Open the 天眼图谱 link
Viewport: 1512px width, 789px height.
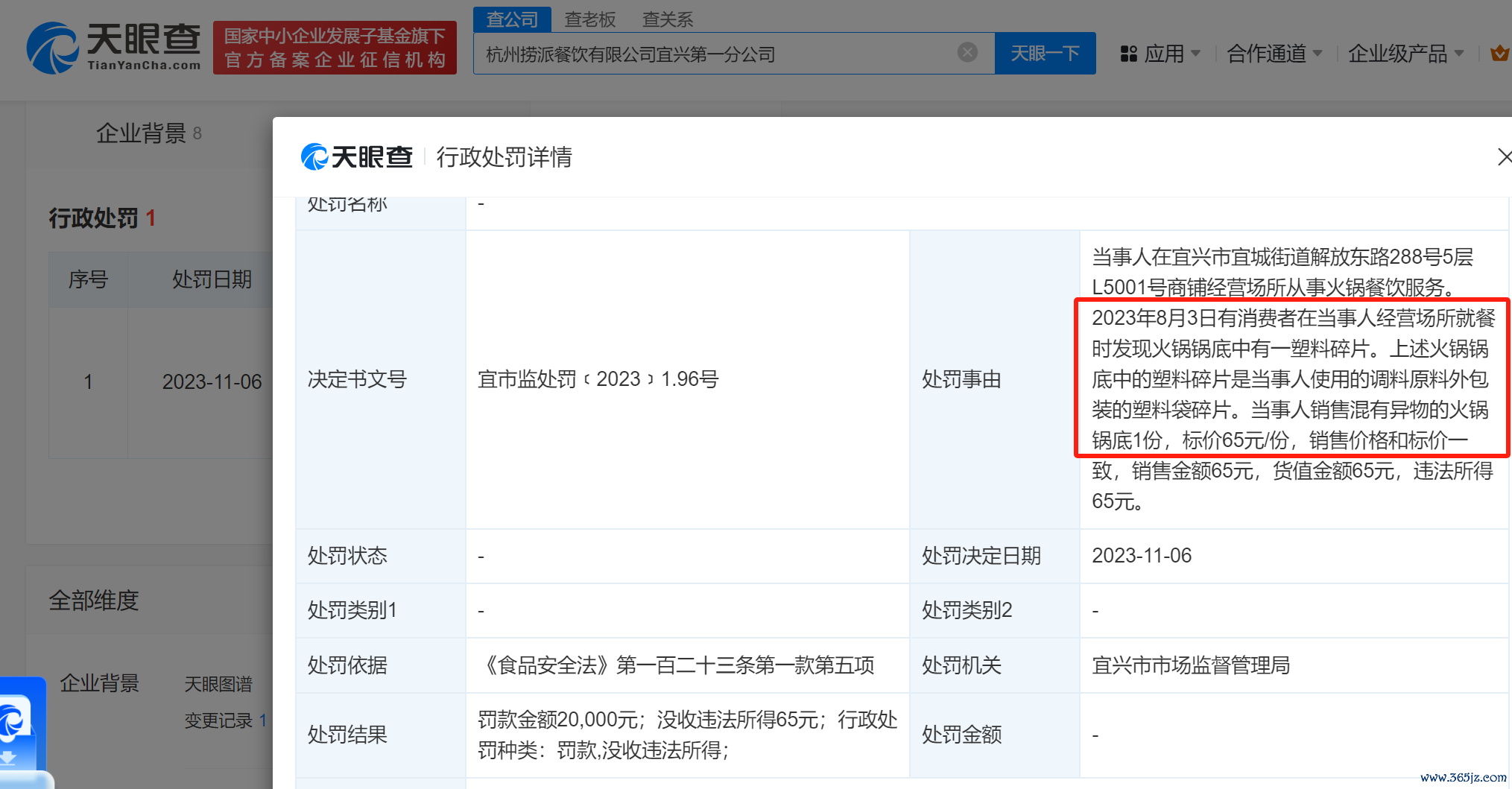tap(218, 684)
